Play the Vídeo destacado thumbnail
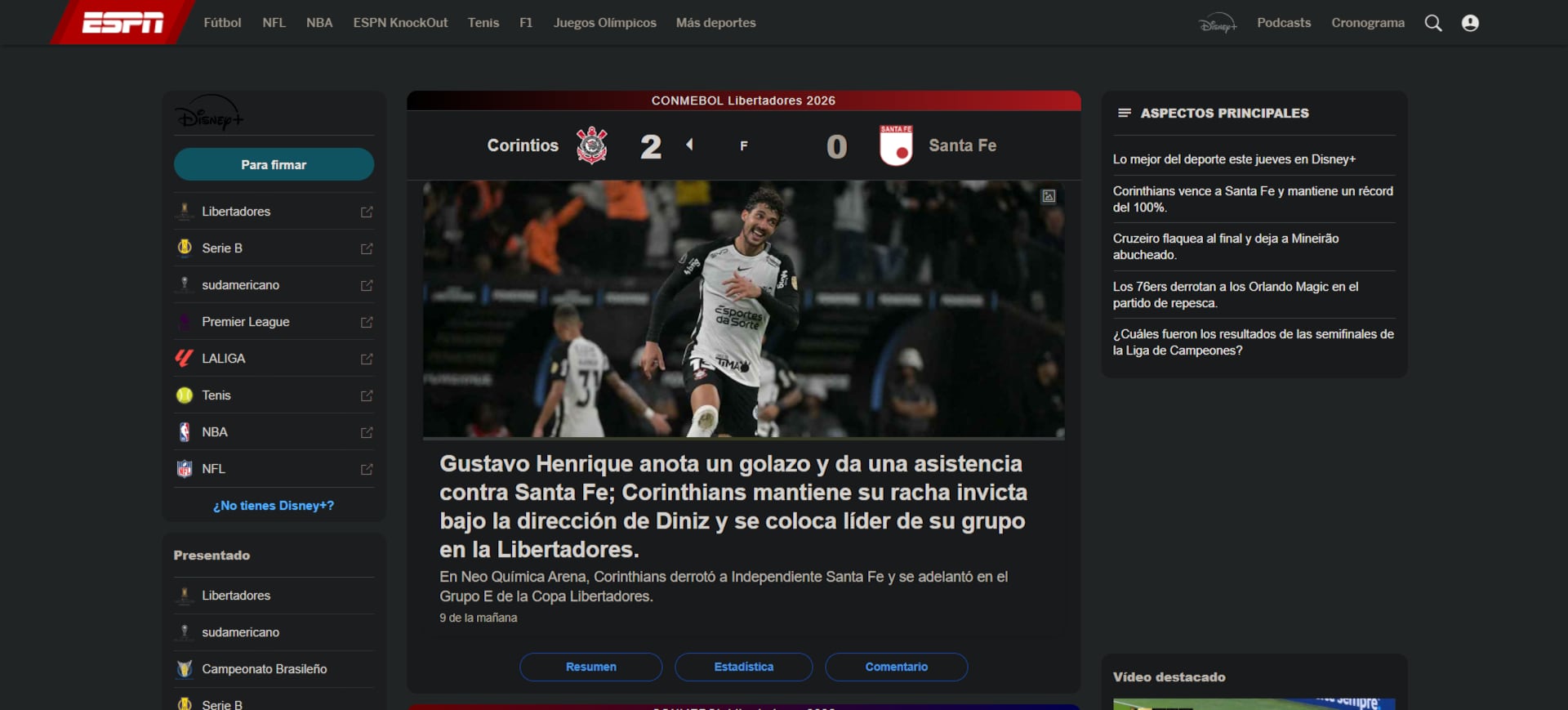Viewport: 1568px width, 710px height. 1254,704
